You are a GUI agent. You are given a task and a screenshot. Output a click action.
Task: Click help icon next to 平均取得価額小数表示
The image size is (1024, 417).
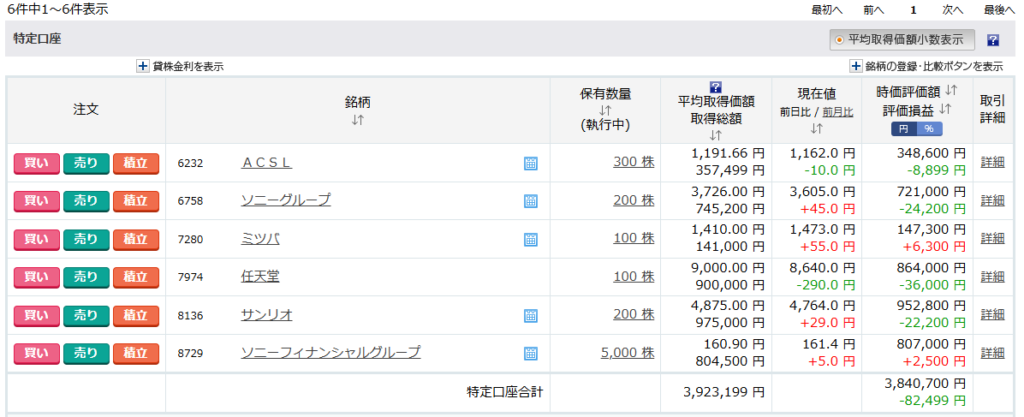(x=993, y=41)
